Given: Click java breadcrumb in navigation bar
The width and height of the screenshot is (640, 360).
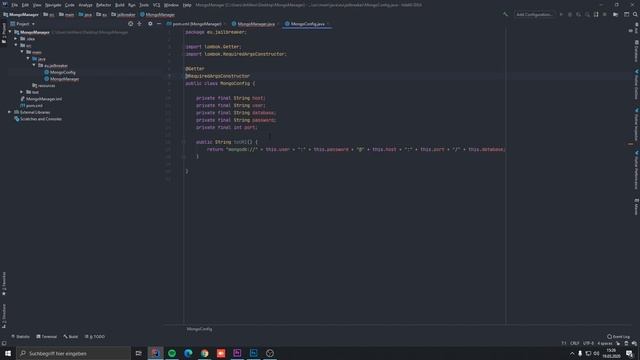Looking at the screenshot, I should pos(85,15).
